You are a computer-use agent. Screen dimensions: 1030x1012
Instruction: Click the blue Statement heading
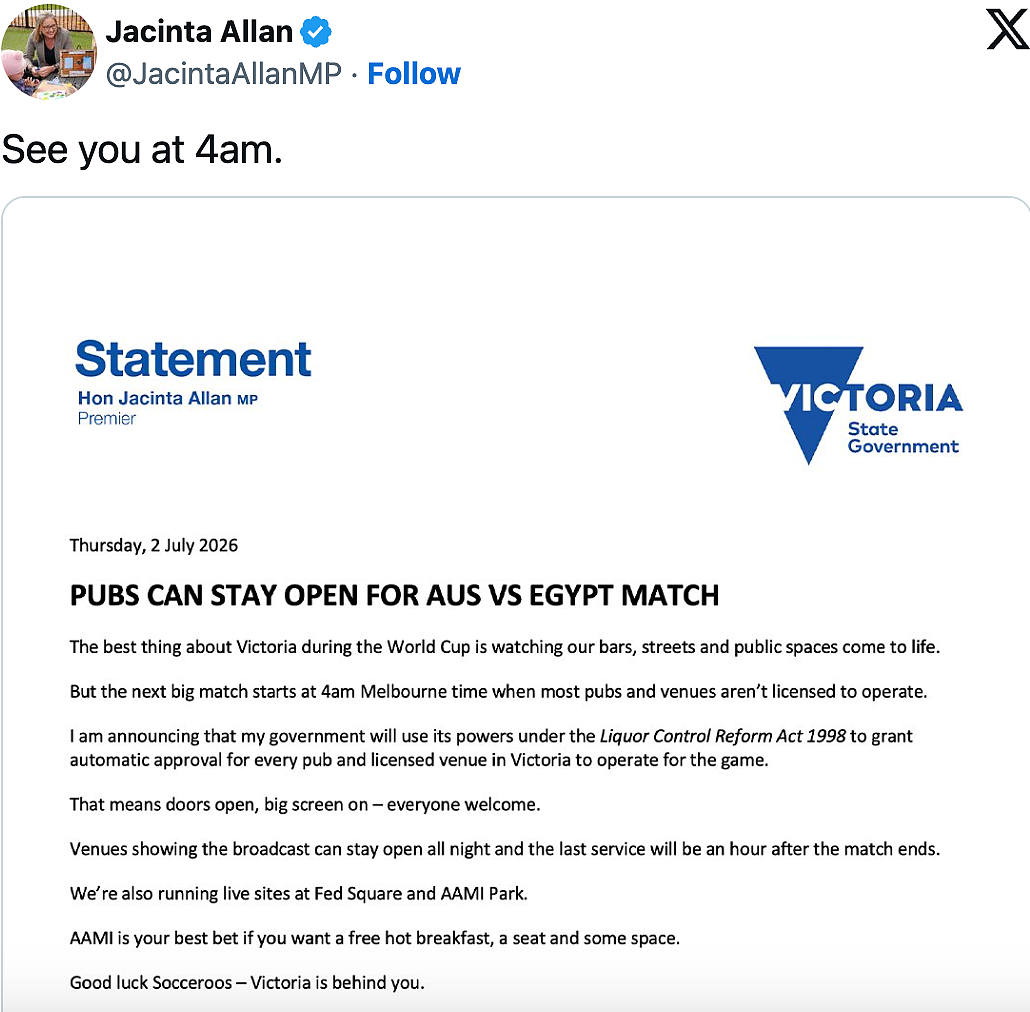(x=193, y=359)
